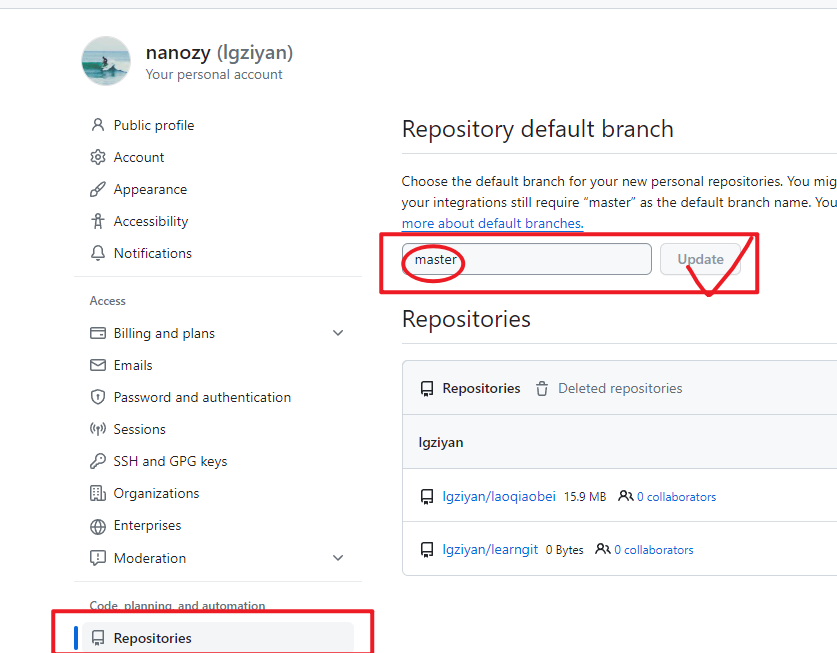Viewport: 837px width, 653px height.
Task: Click the SSH and GPG keys key icon
Action: [x=97, y=461]
